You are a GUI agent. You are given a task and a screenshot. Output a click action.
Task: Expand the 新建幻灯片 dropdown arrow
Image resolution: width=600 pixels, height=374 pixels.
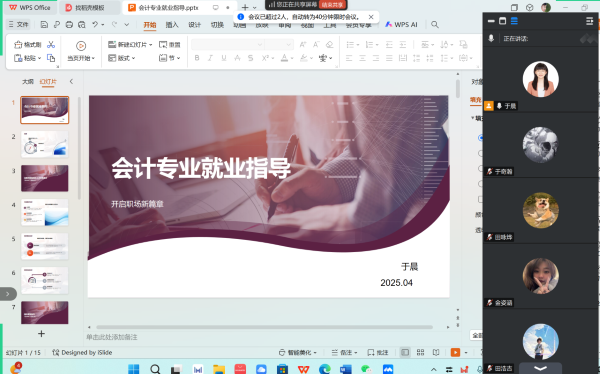(150, 45)
